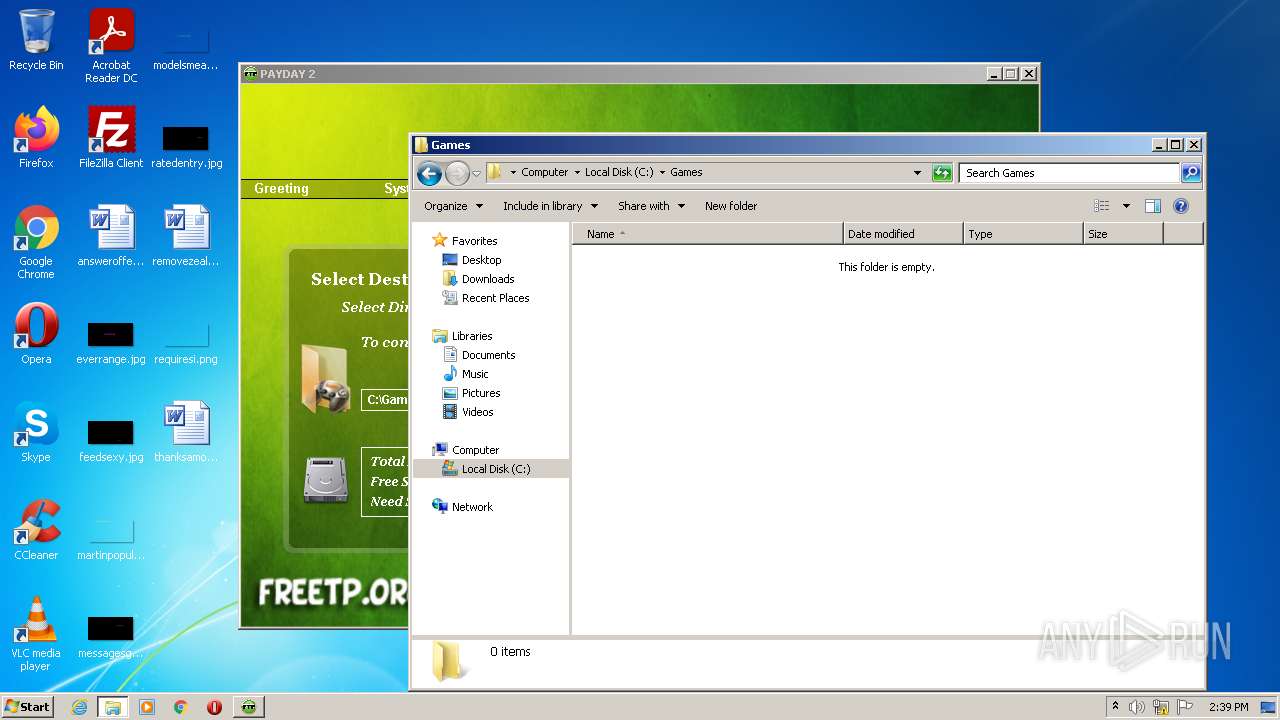Image resolution: width=1280 pixels, height=720 pixels.
Task: Open the Opera desktop shortcut
Action: [36, 334]
